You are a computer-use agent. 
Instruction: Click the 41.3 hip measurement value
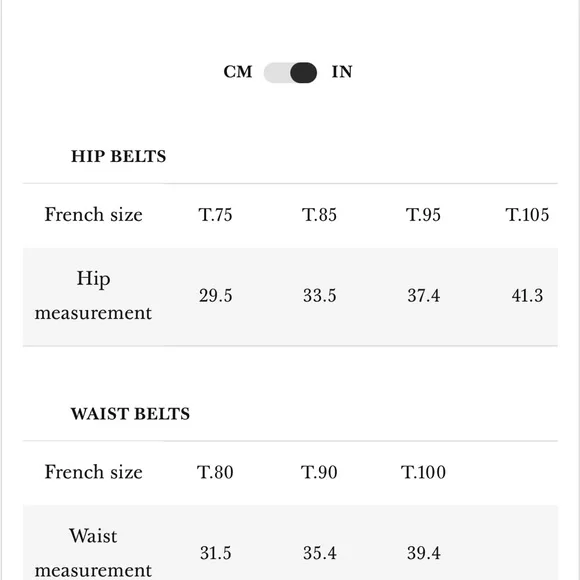point(527,296)
